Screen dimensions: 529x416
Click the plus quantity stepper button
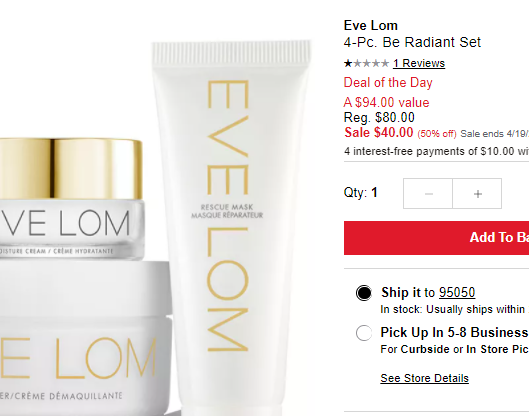coord(477,194)
